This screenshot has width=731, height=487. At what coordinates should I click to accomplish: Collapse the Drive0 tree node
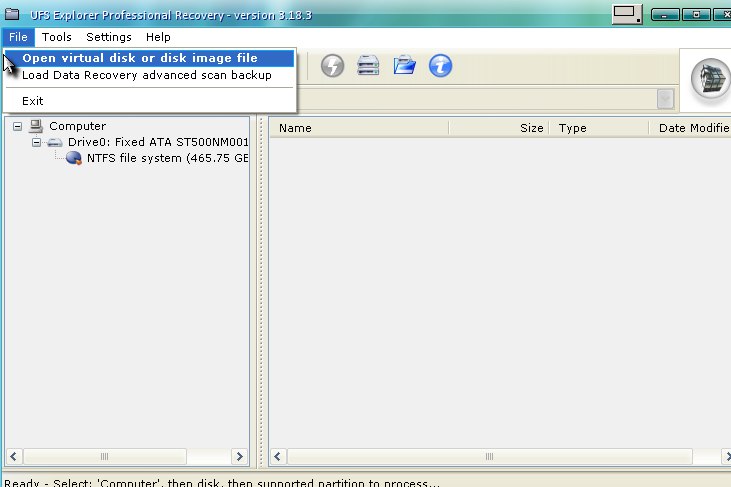tap(36, 142)
